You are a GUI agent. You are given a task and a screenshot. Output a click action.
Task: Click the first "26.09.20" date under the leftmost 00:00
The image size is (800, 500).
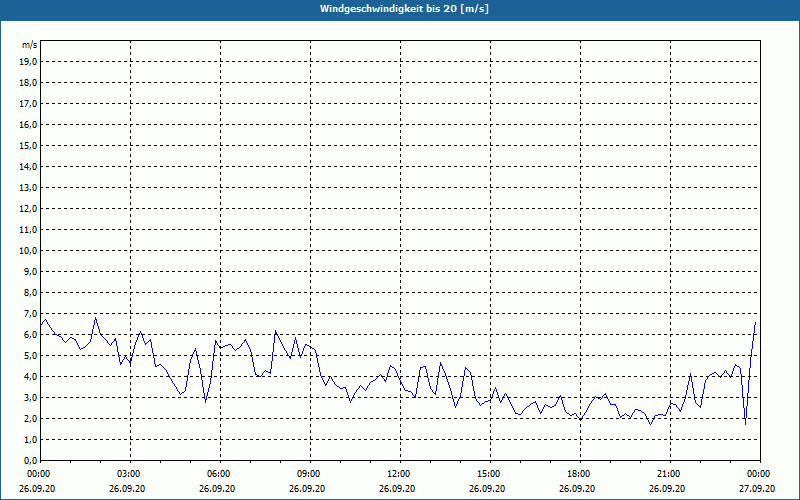[37, 488]
